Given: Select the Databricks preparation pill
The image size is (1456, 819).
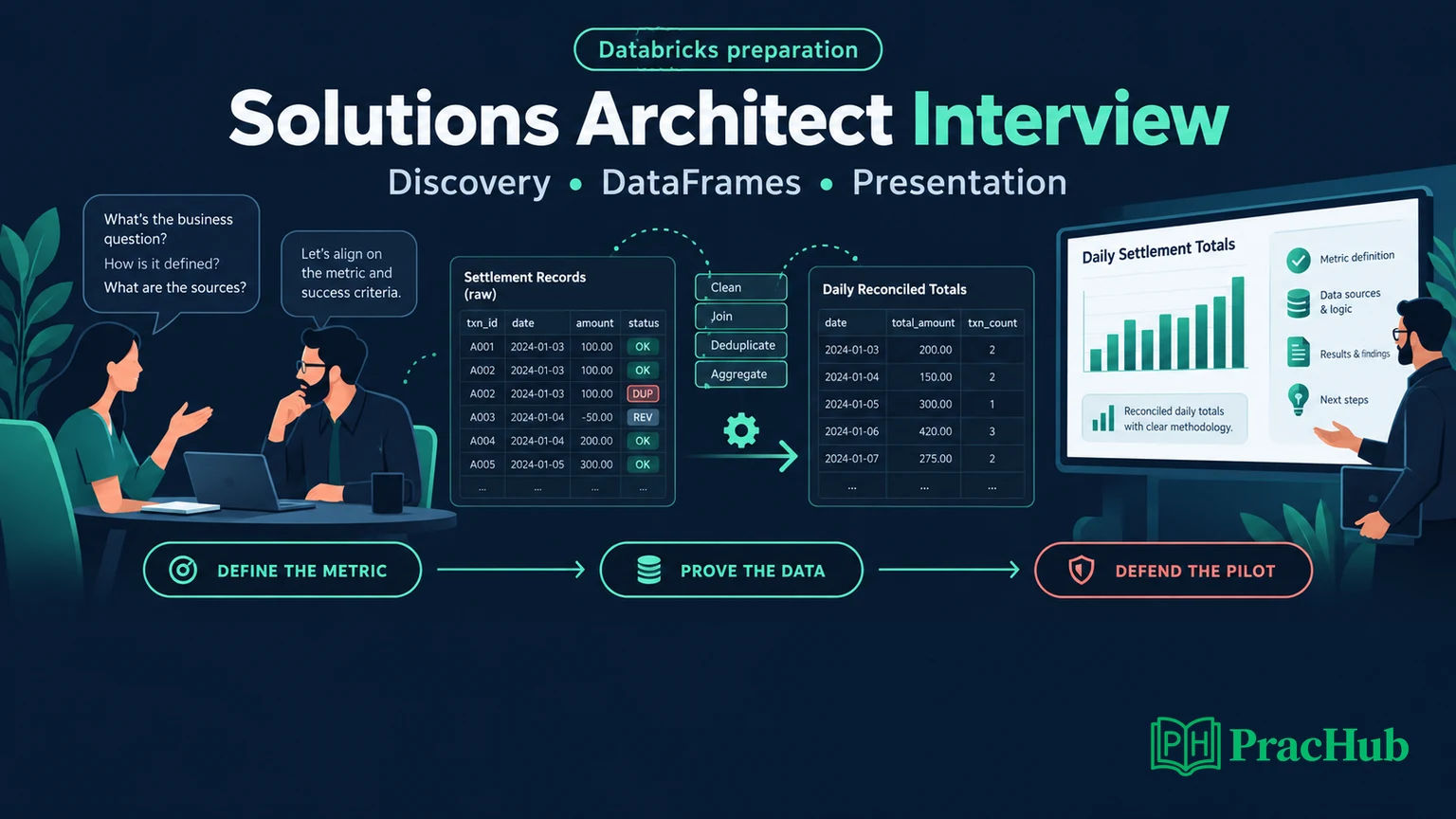Looking at the screenshot, I should pyautogui.click(x=728, y=49).
